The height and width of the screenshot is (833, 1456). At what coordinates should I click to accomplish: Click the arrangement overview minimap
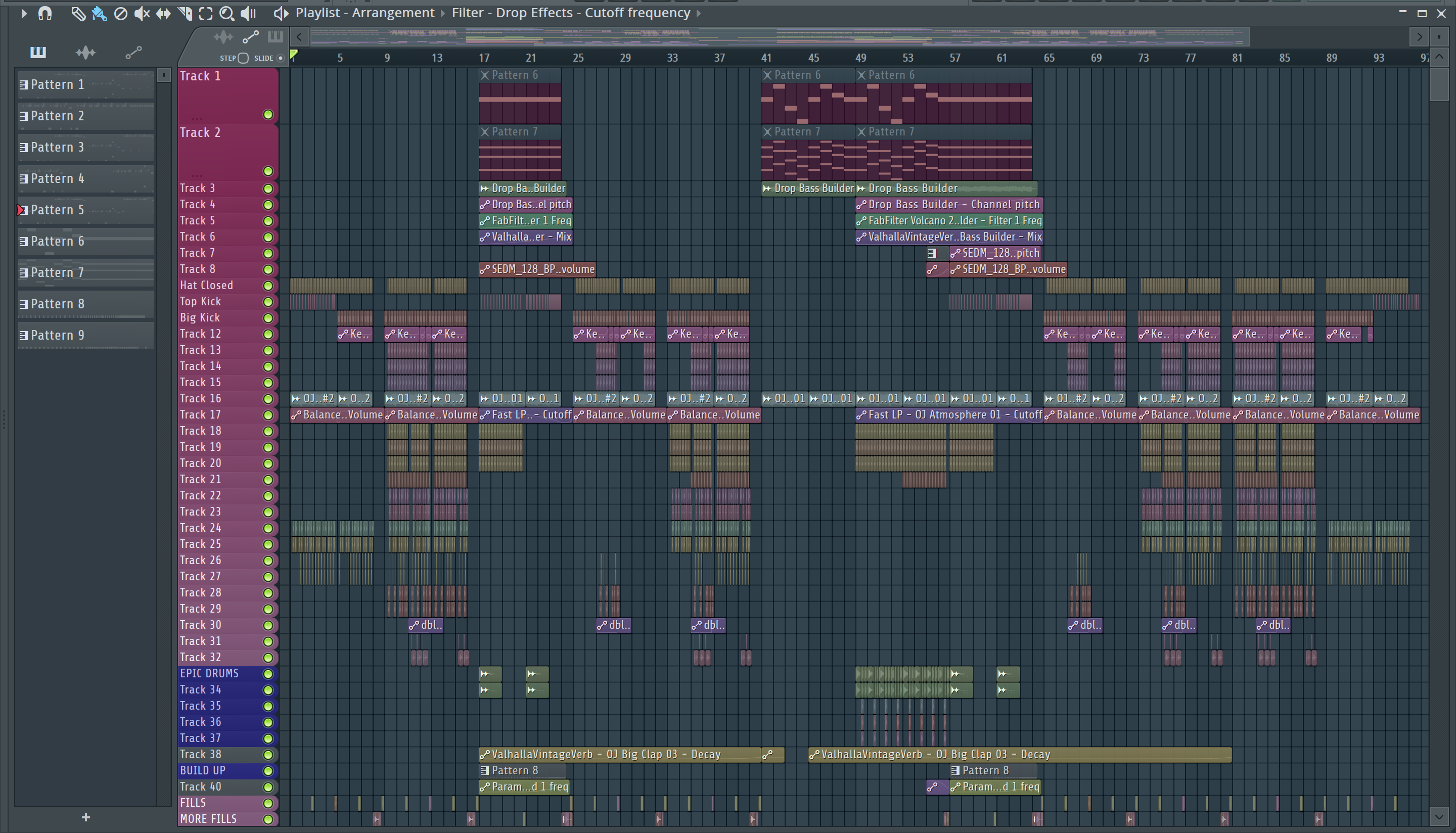(x=779, y=37)
